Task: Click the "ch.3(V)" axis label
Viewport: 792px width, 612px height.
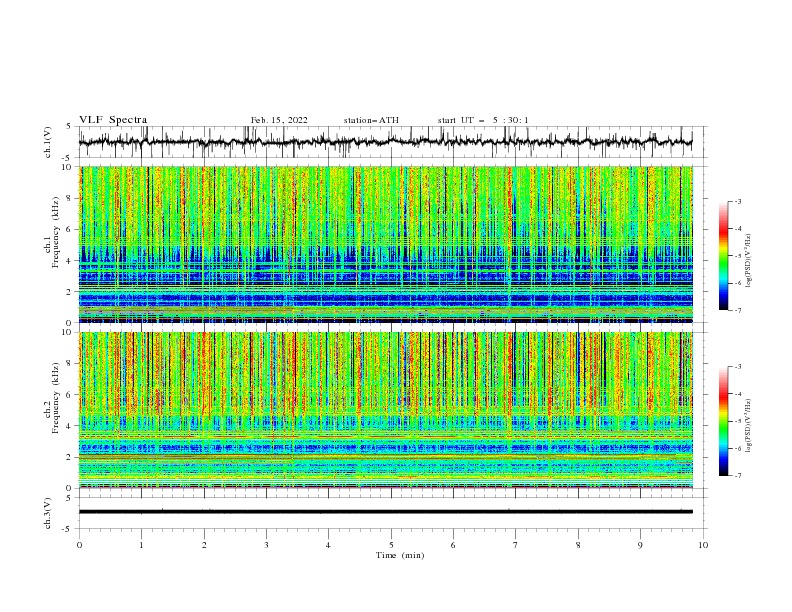Action: (x=48, y=513)
